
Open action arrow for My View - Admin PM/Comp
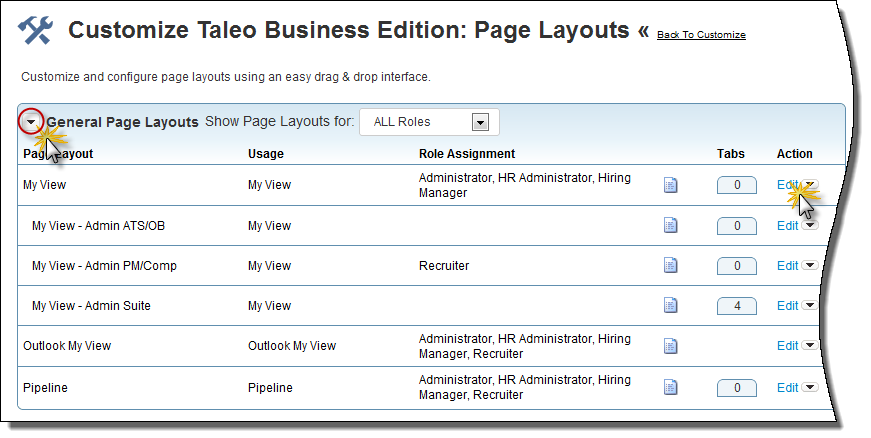[x=810, y=265]
